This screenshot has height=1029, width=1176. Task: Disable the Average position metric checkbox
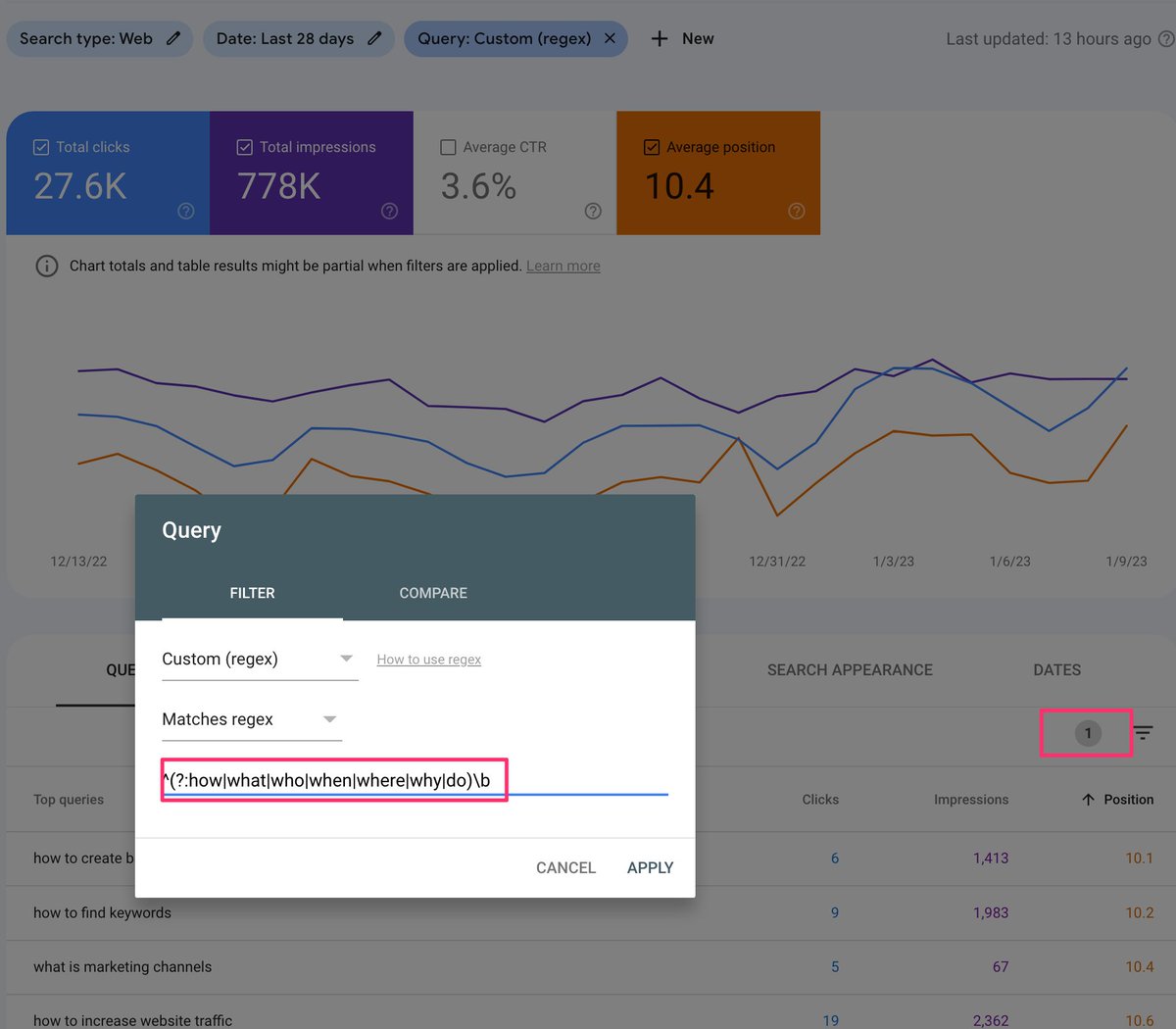pyautogui.click(x=652, y=147)
